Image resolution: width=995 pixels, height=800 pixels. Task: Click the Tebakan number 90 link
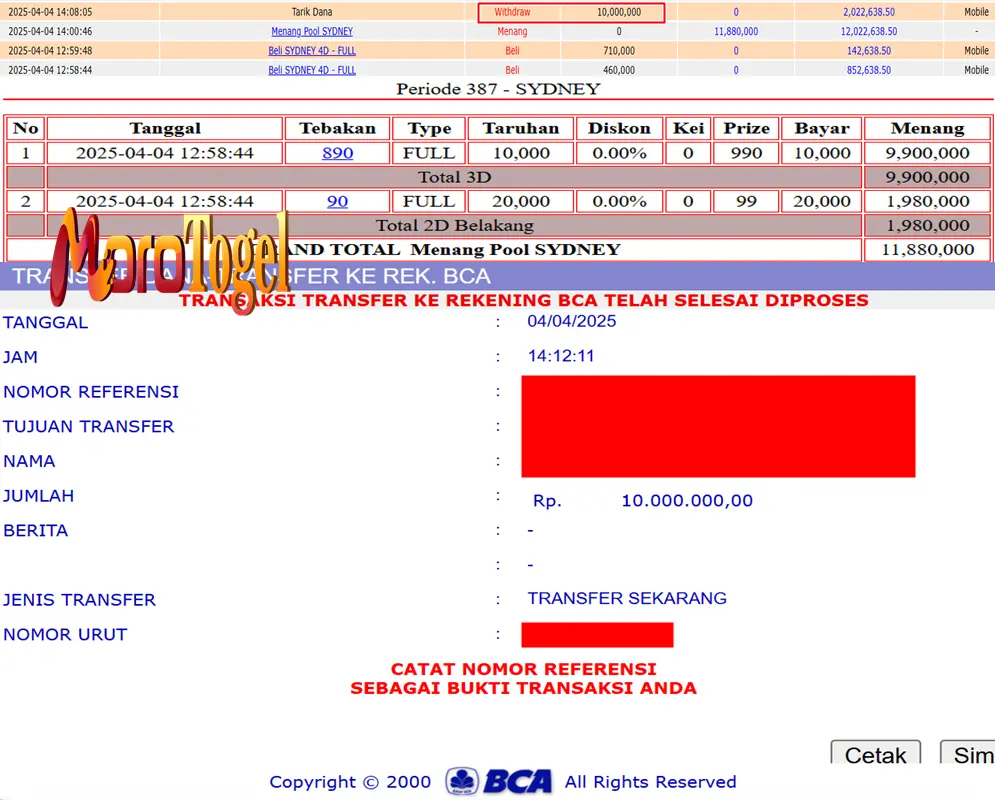coord(338,201)
